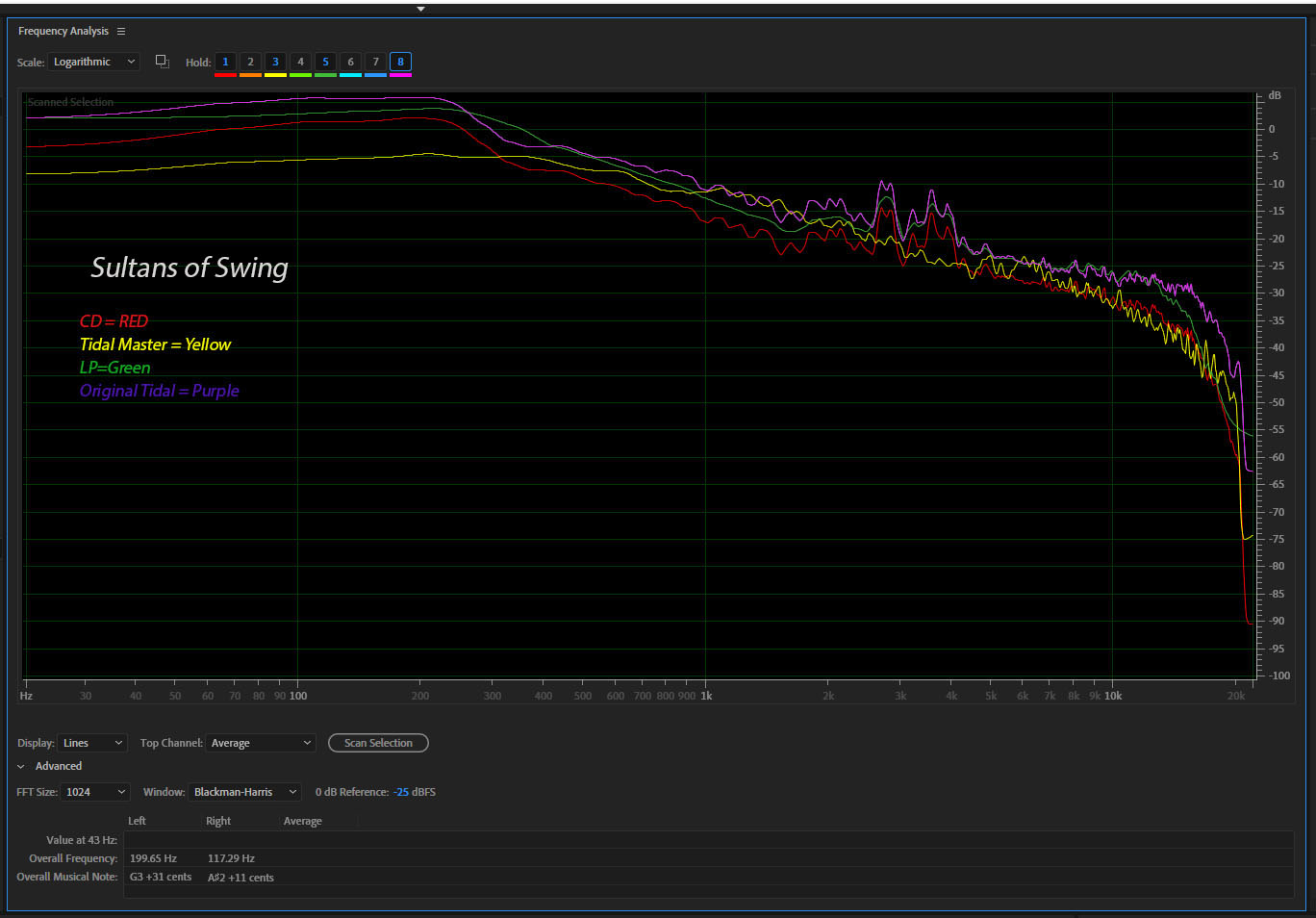Click the Left column header

[137, 821]
